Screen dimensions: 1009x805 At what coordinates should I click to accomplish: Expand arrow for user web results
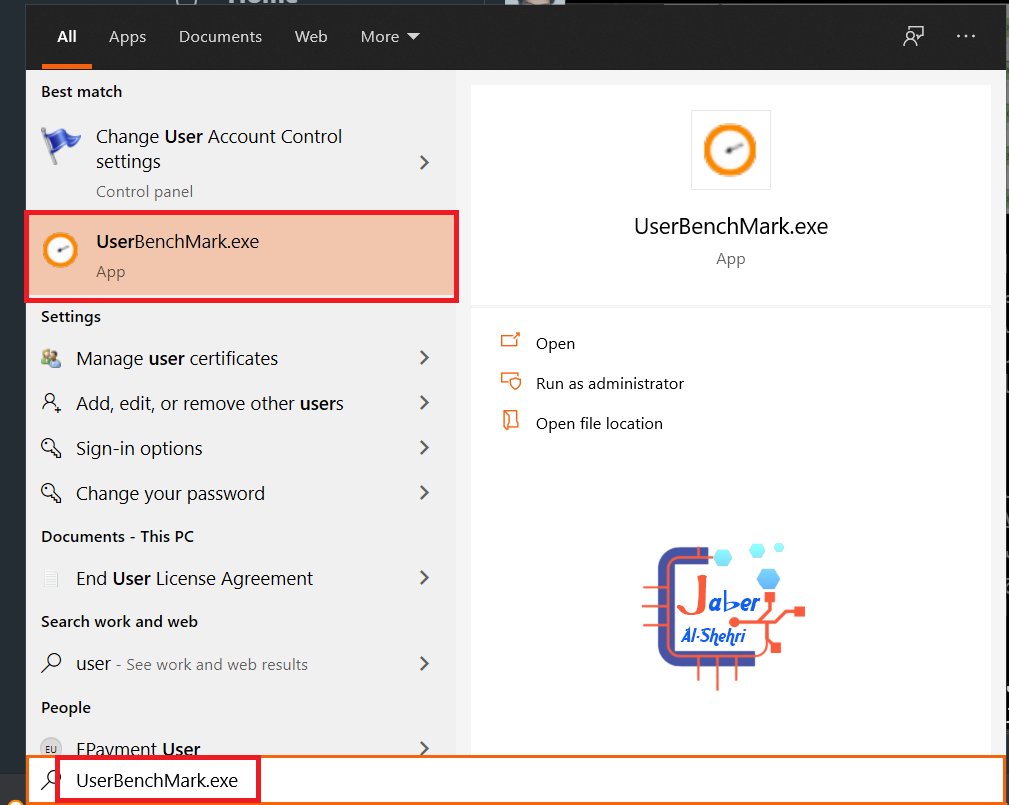[424, 663]
